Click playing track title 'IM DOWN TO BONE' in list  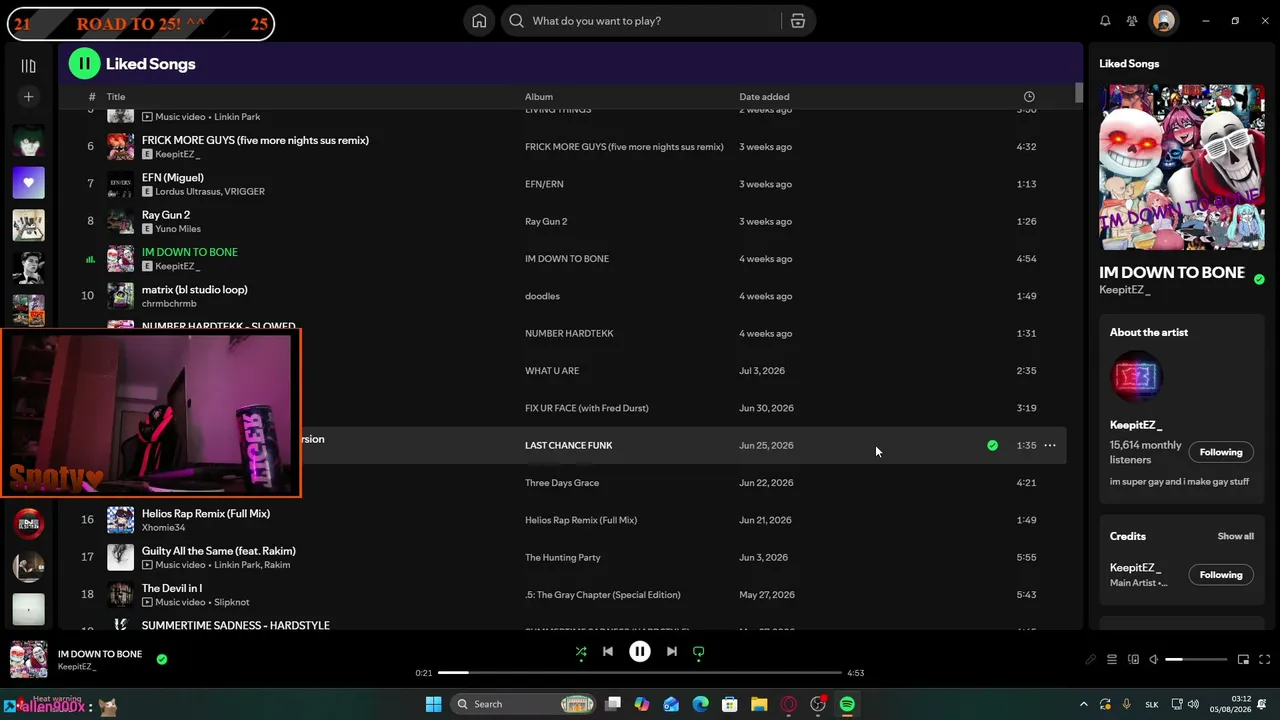click(190, 252)
